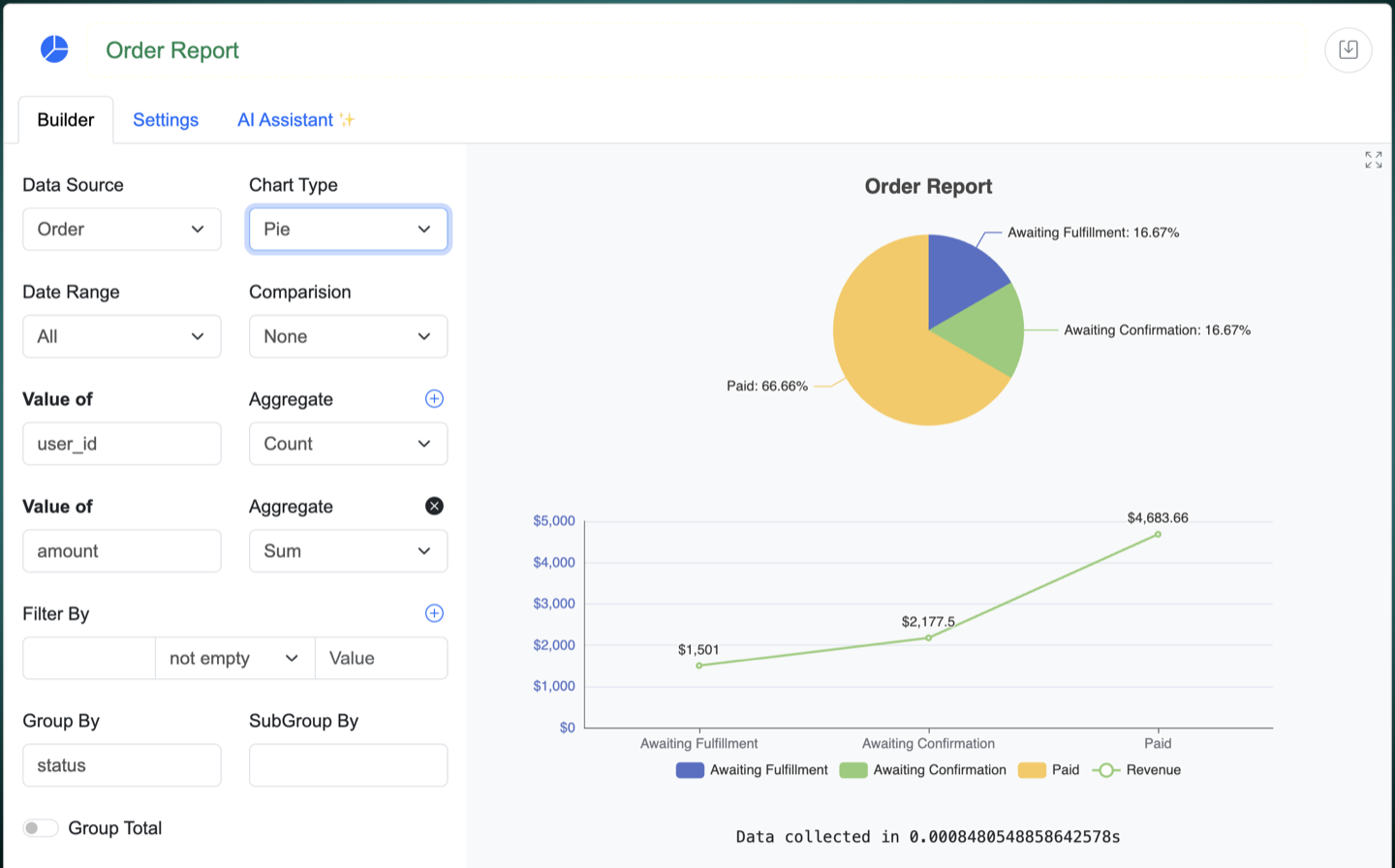This screenshot has height=868, width=1395.
Task: Toggle Revenue line in chart legend
Action: (x=1136, y=770)
